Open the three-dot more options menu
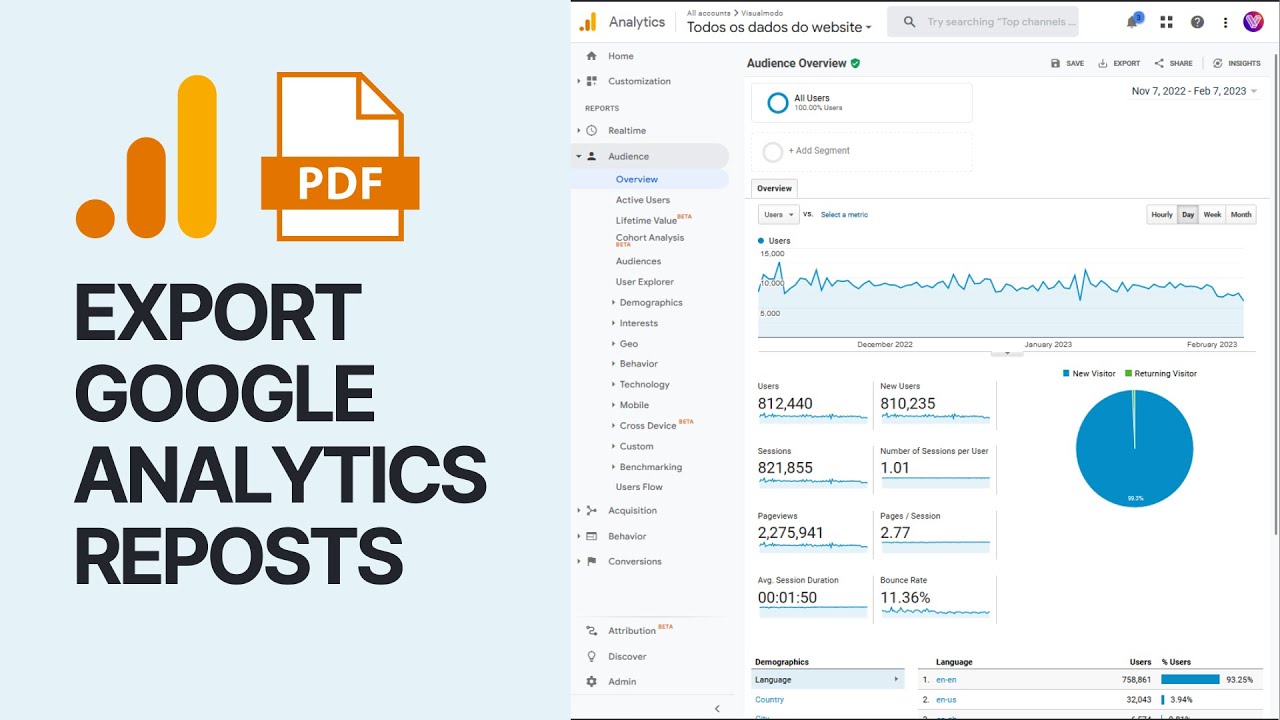1280x720 pixels. (1226, 22)
